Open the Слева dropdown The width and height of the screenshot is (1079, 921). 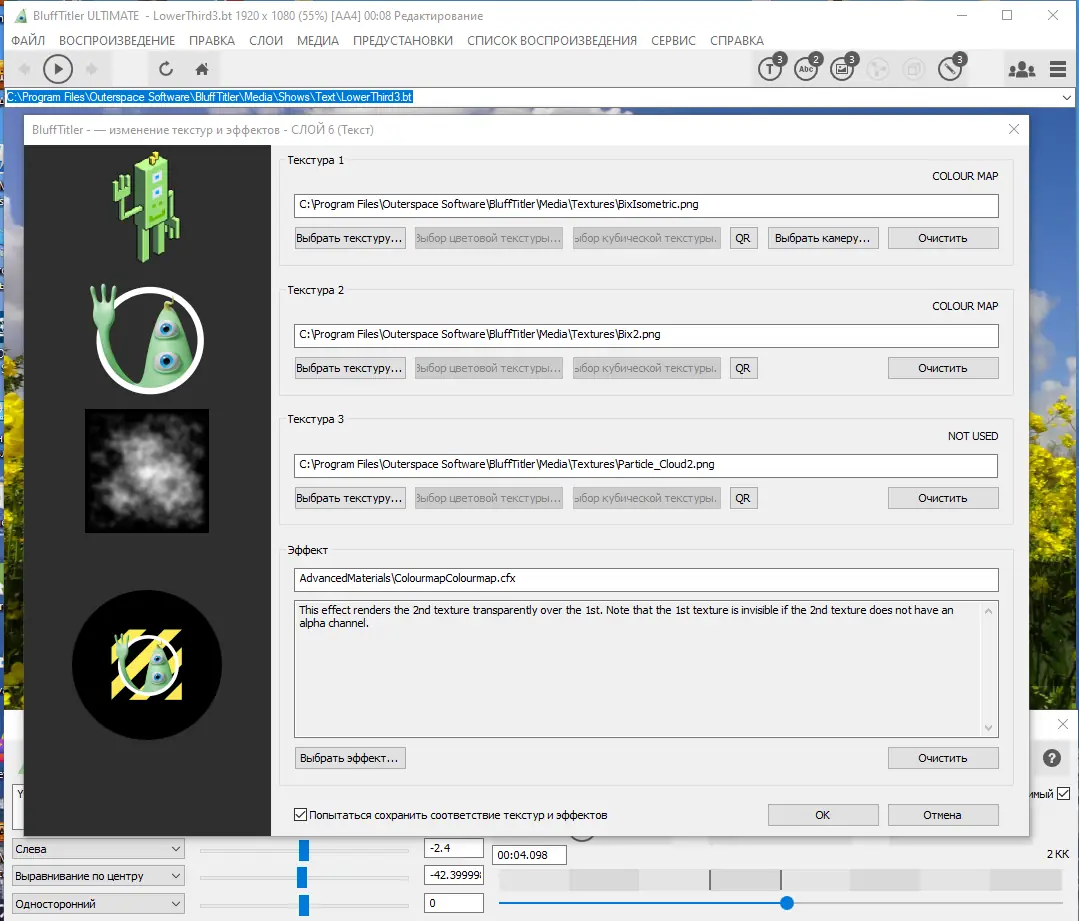click(97, 847)
